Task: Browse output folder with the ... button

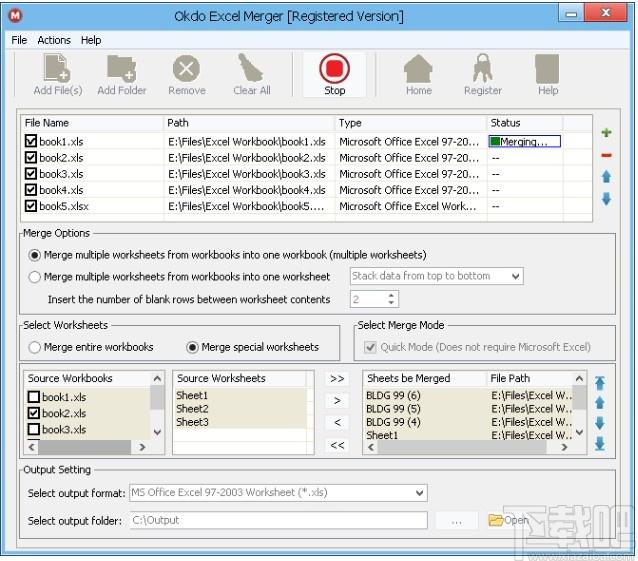Action: tap(457, 520)
